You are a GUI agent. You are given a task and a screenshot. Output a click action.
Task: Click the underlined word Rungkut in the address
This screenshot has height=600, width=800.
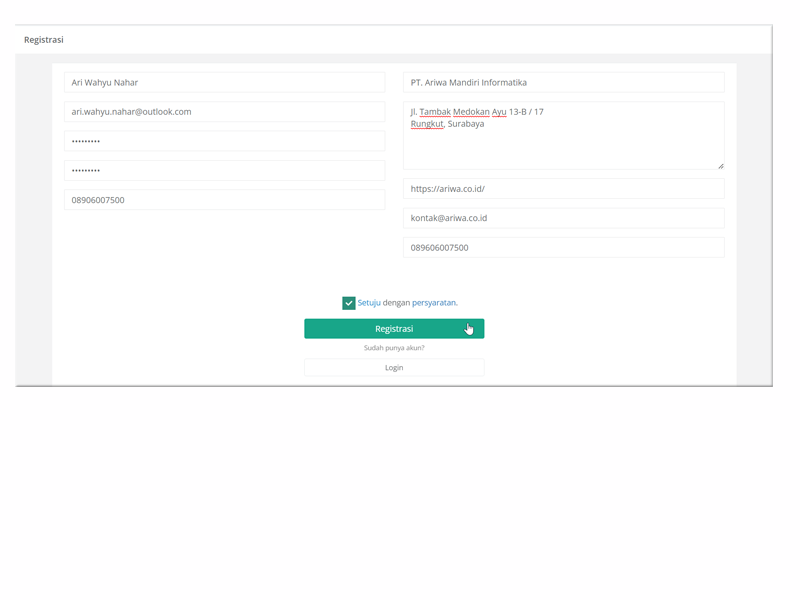coord(427,124)
